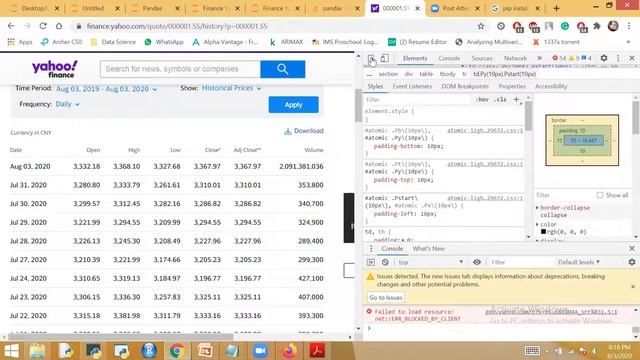Image resolution: width=640 pixels, height=360 pixels.
Task: Switch to the Console panel tab
Action: pyautogui.click(x=449, y=58)
